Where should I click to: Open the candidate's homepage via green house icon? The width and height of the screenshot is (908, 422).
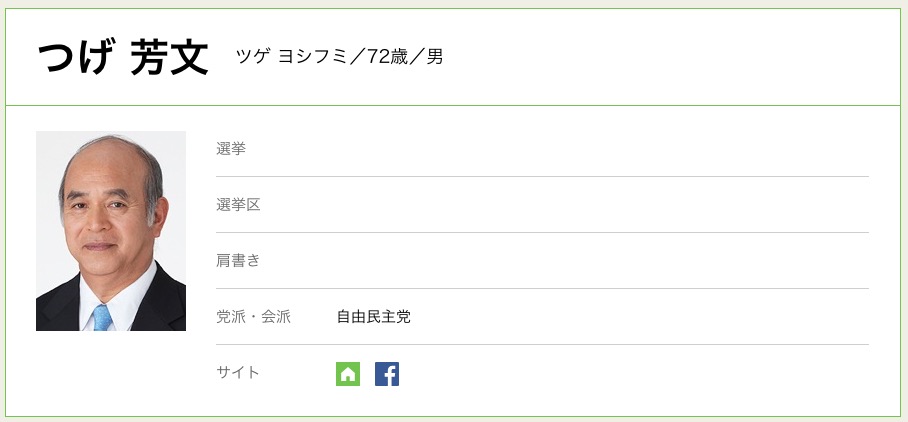coord(347,374)
